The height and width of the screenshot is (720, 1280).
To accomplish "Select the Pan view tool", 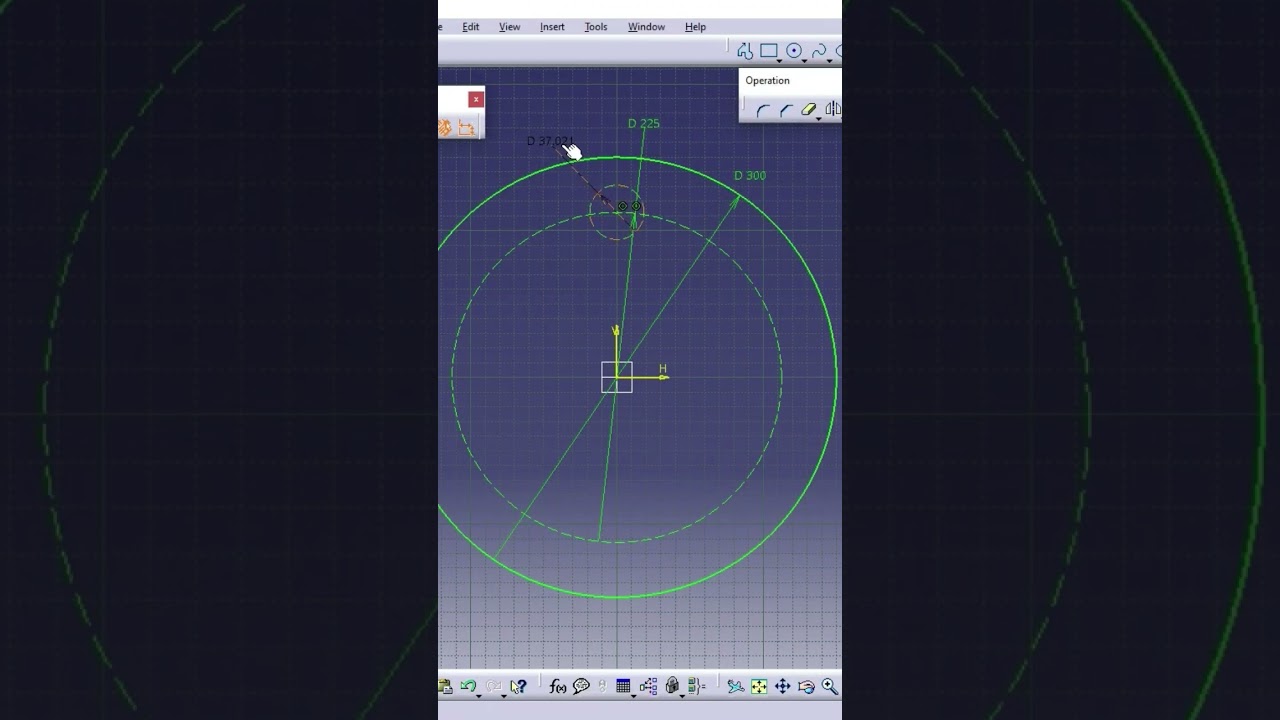I will click(782, 686).
